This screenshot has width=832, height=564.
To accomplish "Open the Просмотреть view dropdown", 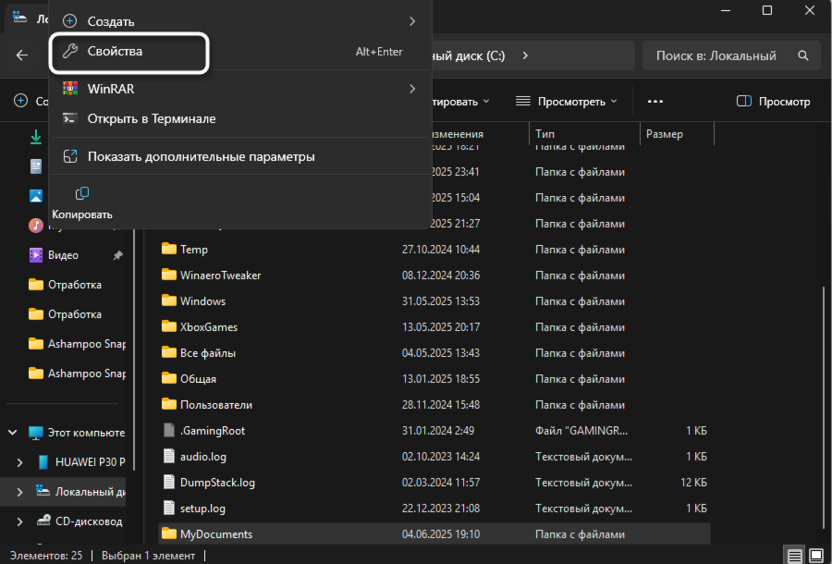I will click(566, 101).
